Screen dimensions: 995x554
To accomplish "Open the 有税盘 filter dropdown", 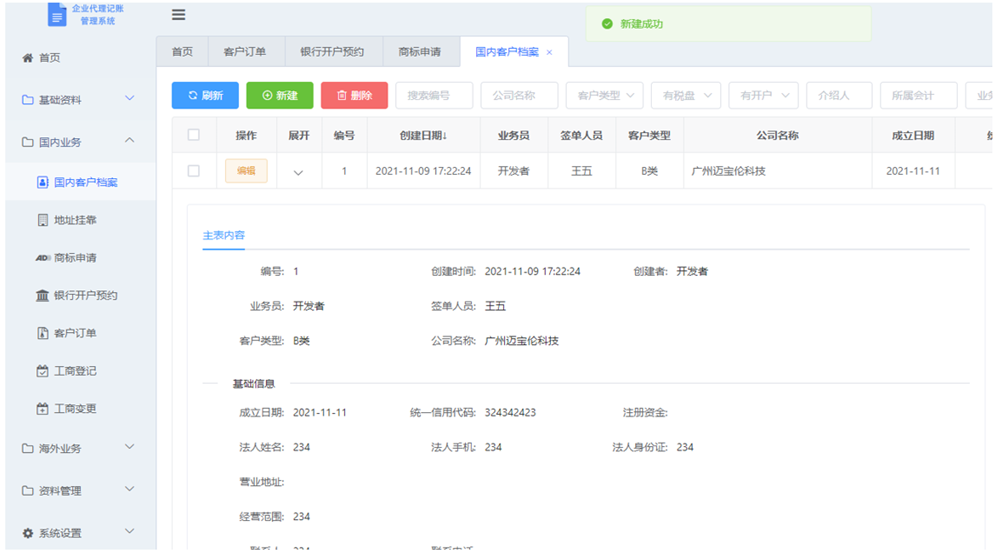I will (686, 96).
